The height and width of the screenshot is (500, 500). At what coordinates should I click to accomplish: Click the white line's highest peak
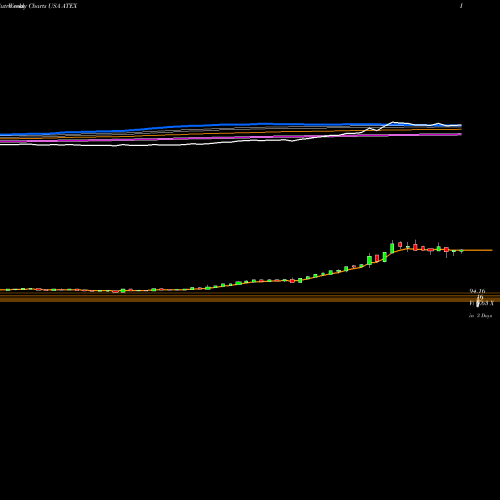[393, 122]
